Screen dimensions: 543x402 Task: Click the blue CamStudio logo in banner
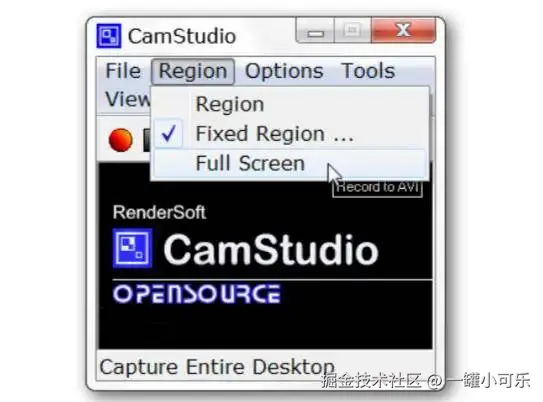click(132, 248)
